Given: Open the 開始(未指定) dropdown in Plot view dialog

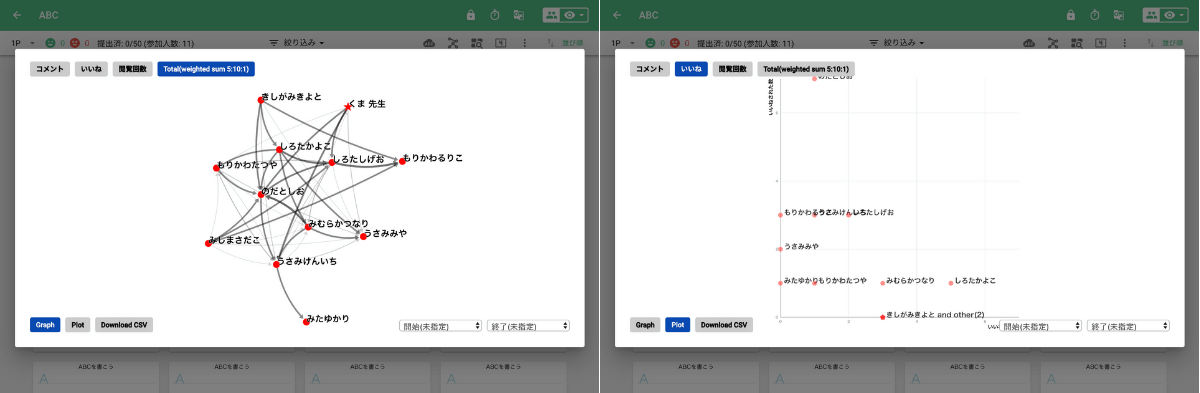Looking at the screenshot, I should click(x=1040, y=326).
